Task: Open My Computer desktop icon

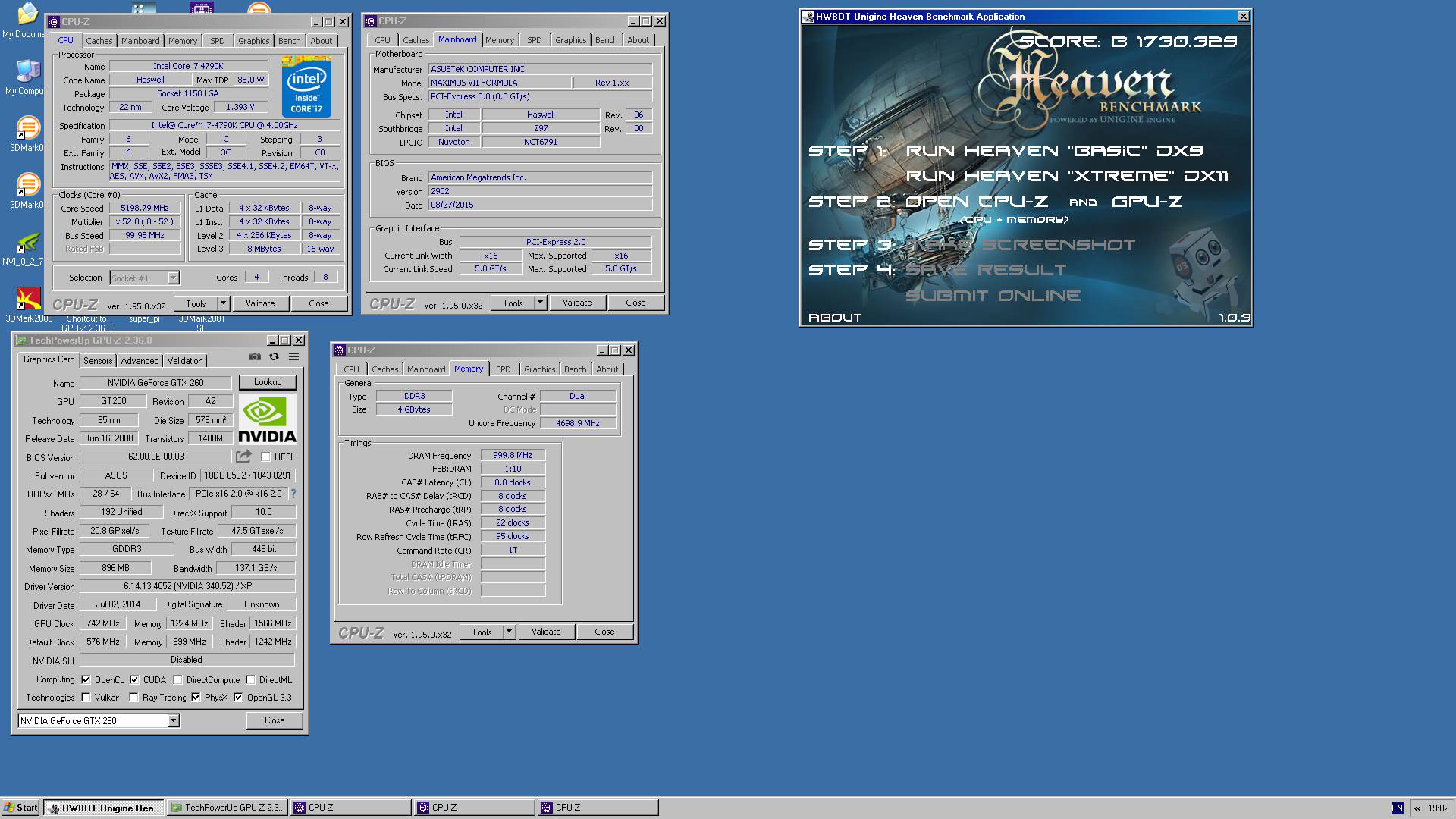Action: (27, 77)
